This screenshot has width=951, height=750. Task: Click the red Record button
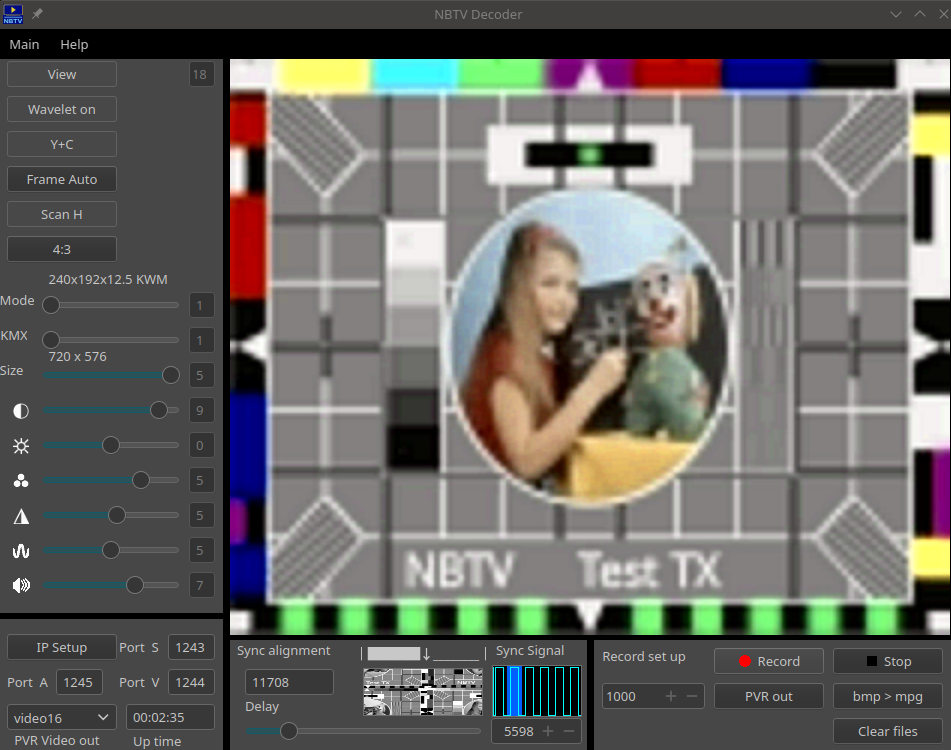click(x=768, y=661)
